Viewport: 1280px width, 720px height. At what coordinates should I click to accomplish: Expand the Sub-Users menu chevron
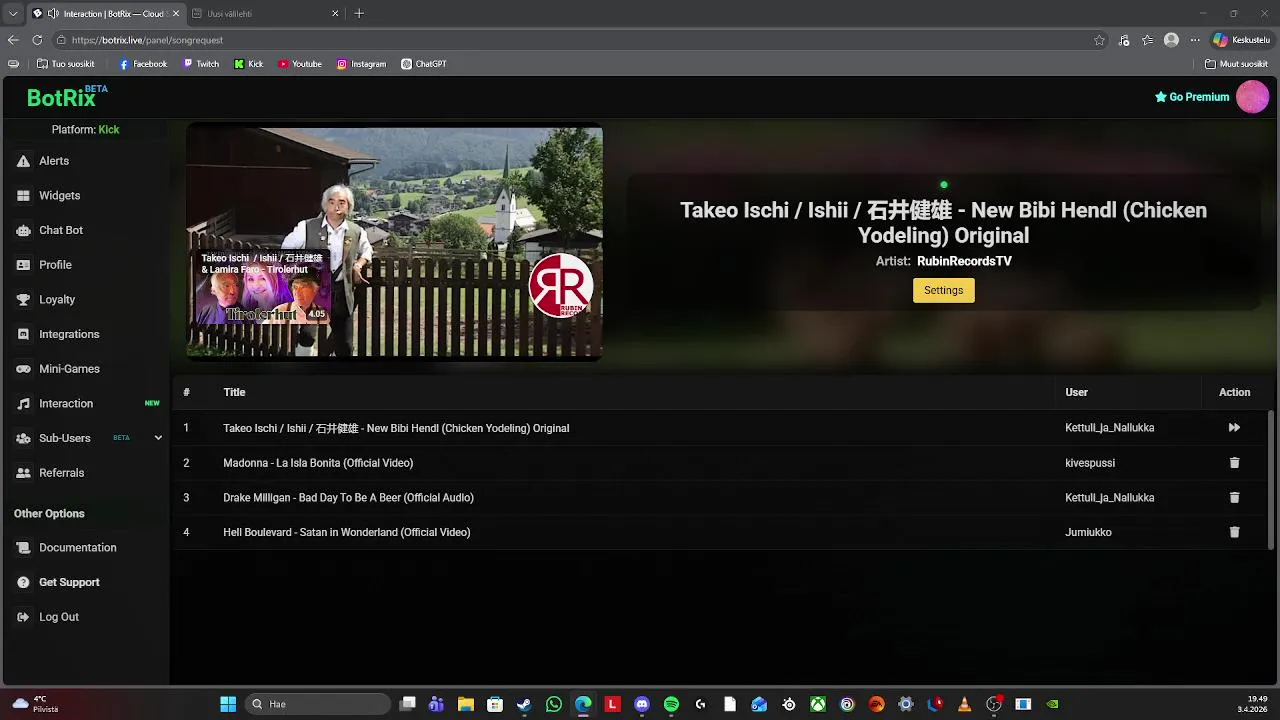tap(158, 438)
